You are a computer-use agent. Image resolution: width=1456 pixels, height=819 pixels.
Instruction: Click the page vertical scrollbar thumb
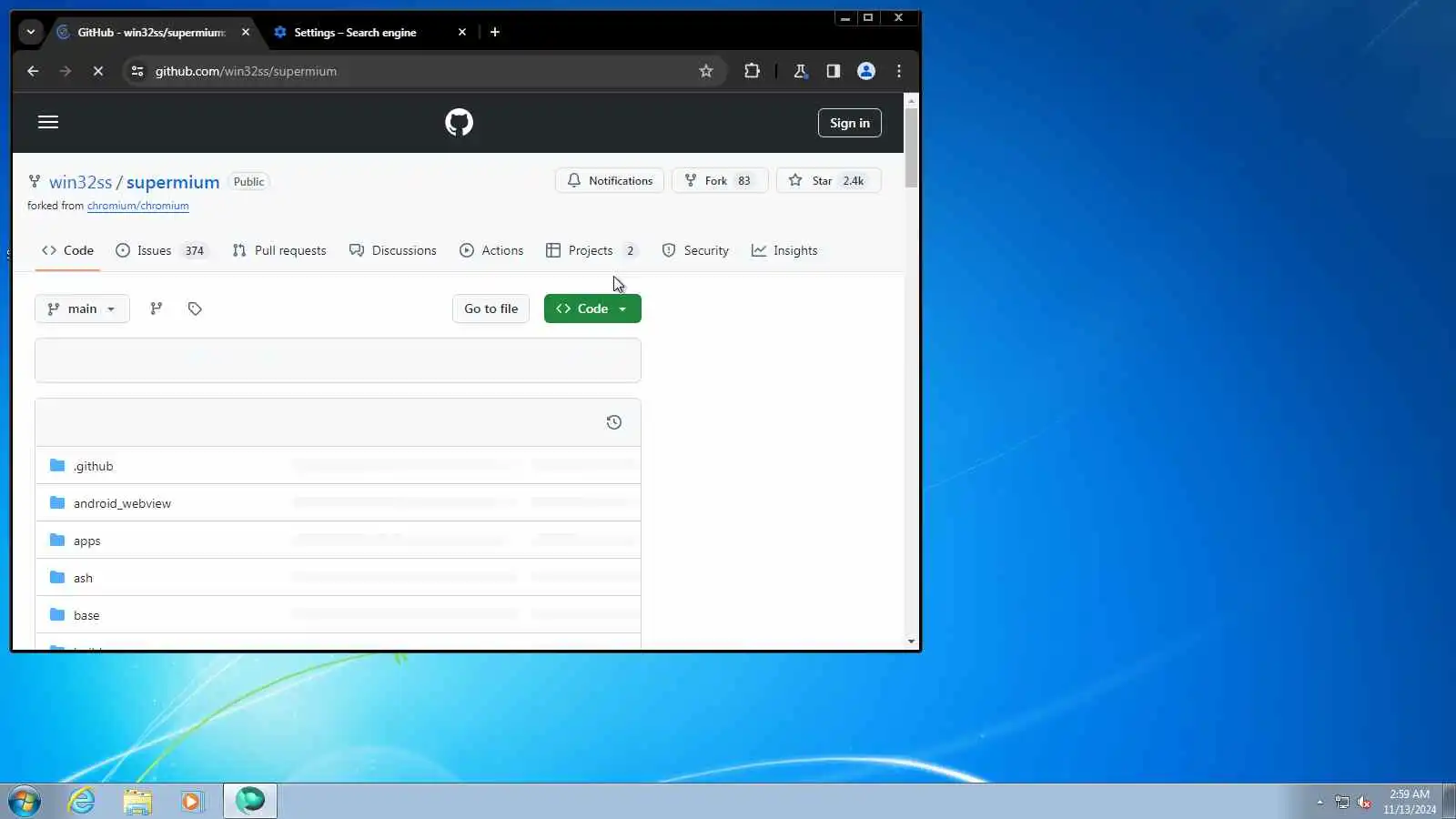911,147
